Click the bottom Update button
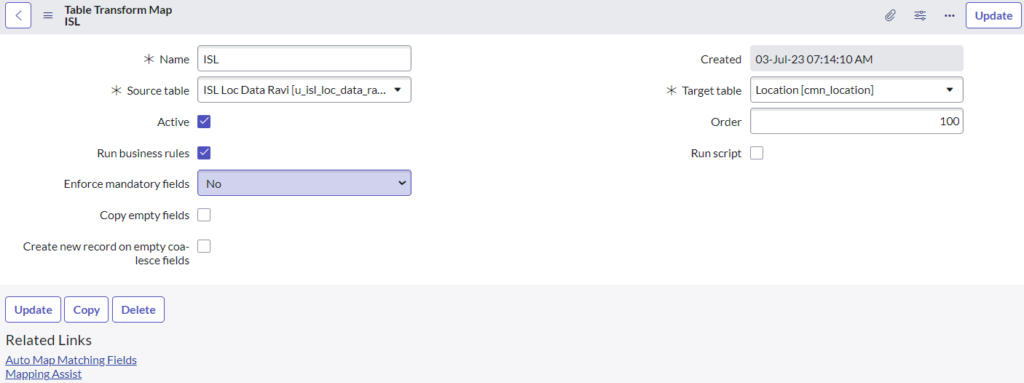Viewport: 1024px width, 383px height. 33,310
